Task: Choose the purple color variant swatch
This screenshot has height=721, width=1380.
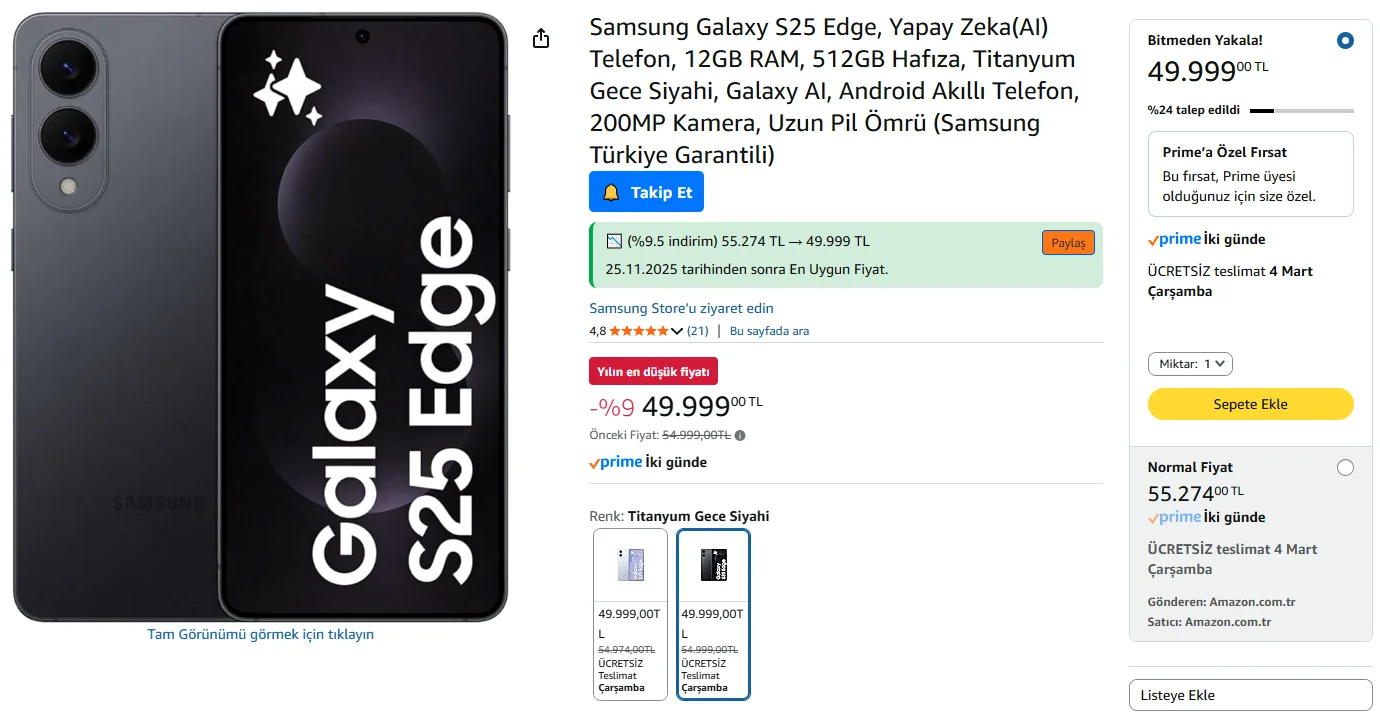Action: coord(630,614)
